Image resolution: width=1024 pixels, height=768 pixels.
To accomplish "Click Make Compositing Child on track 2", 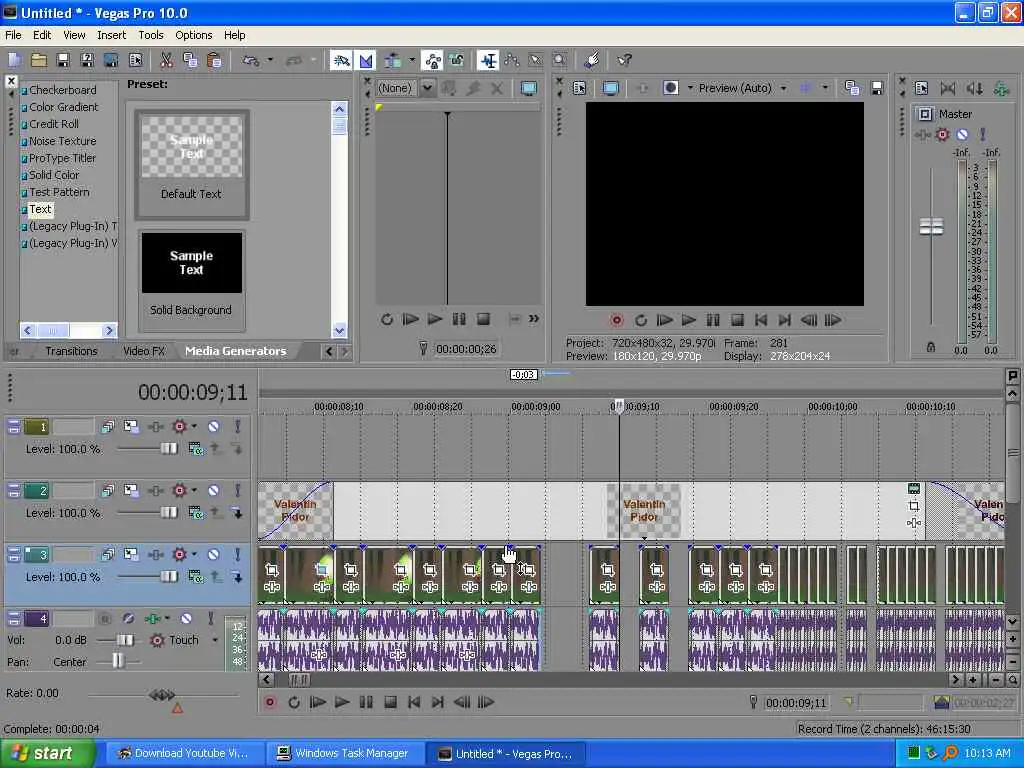I will click(x=236, y=513).
